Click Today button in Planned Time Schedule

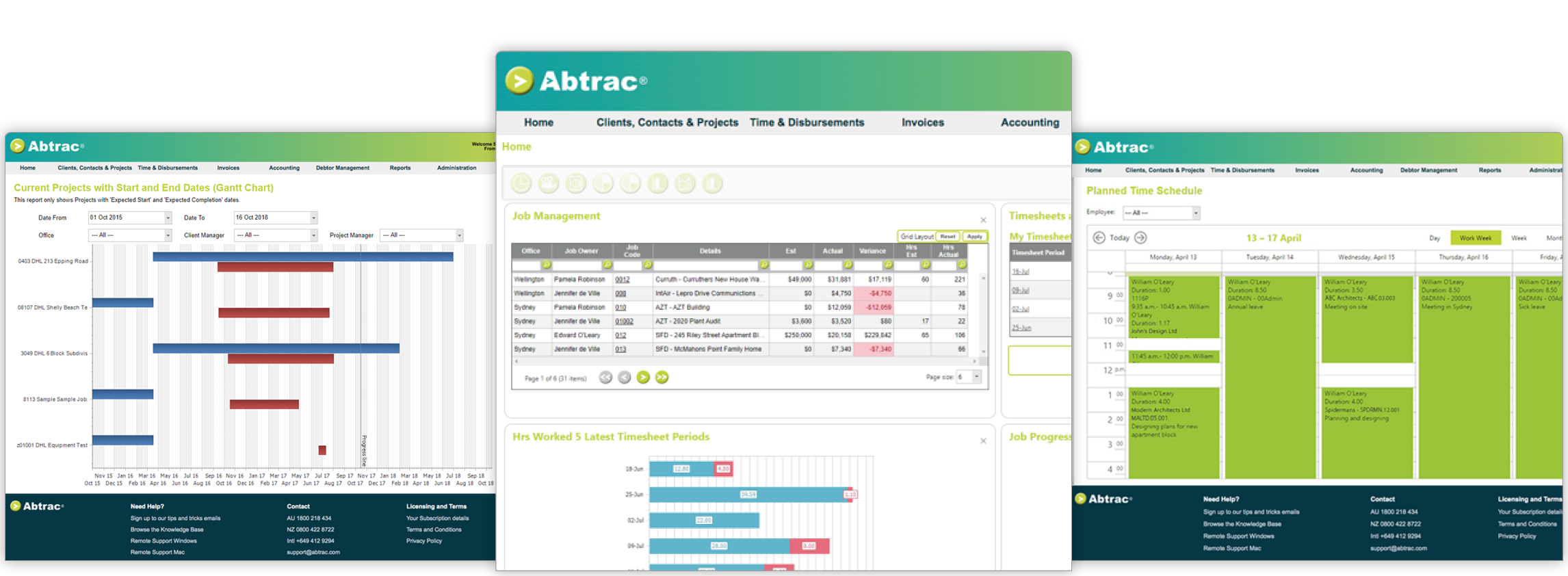(x=1119, y=238)
